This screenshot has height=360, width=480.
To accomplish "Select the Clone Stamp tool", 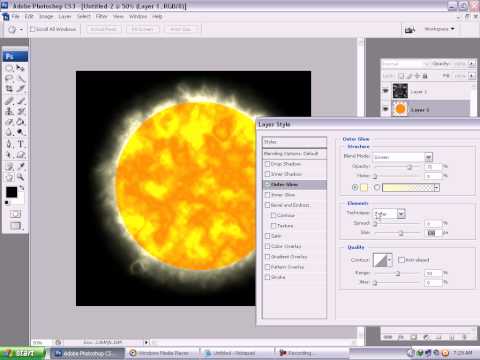I will click(9, 111).
